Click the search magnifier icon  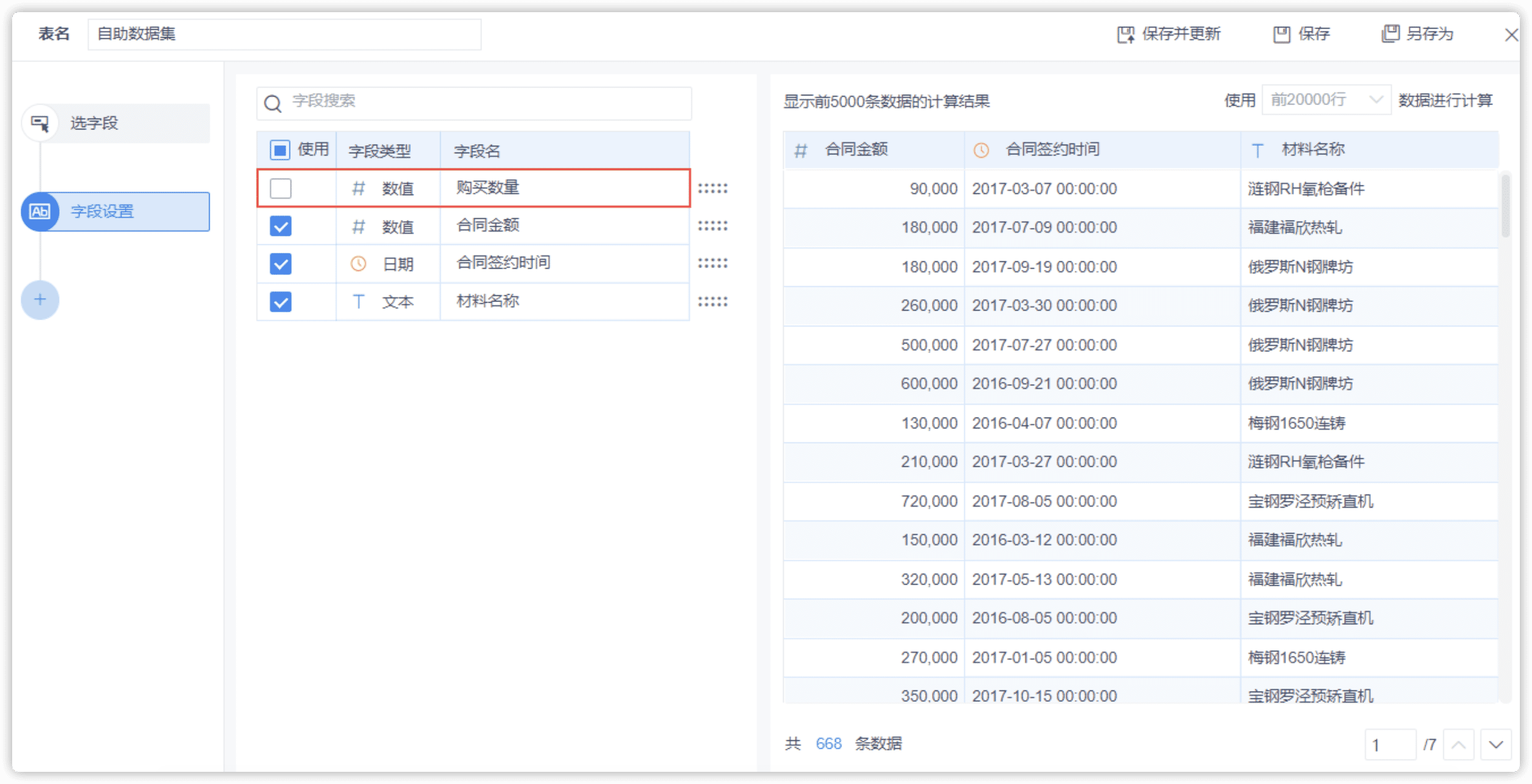click(273, 104)
